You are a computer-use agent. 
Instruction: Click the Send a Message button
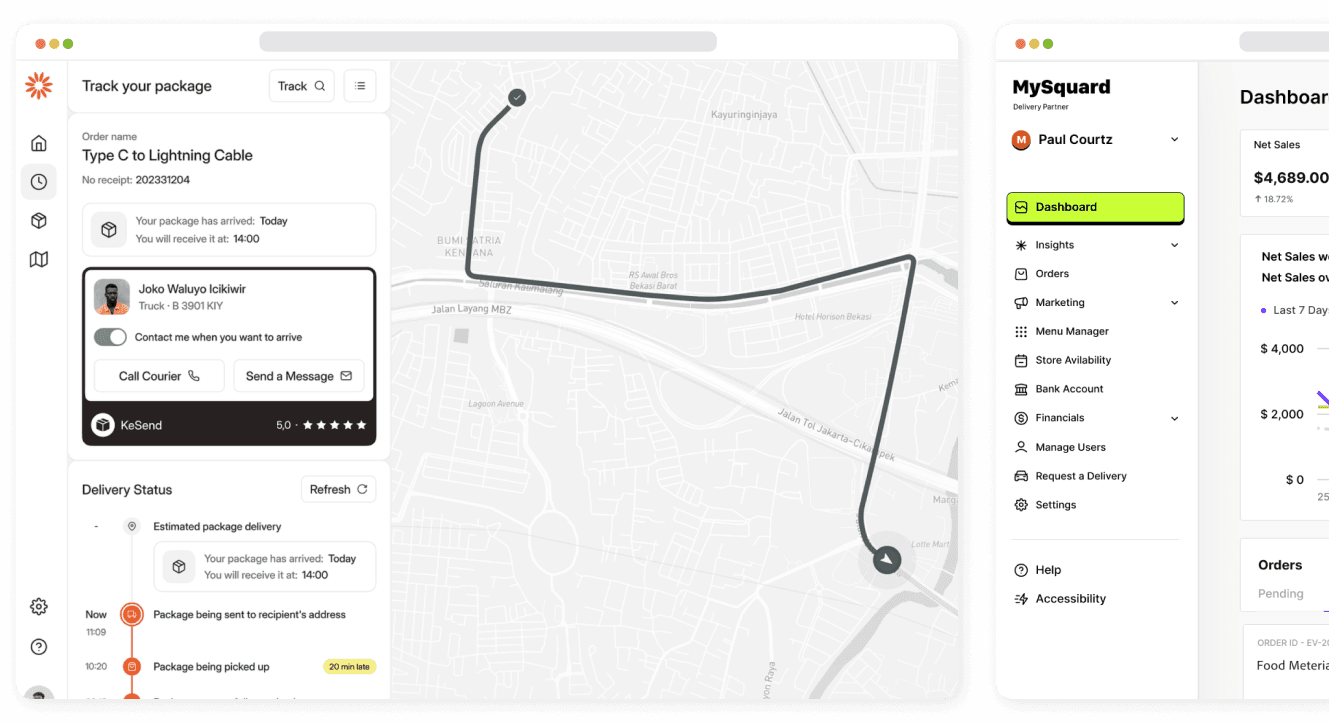coord(299,376)
